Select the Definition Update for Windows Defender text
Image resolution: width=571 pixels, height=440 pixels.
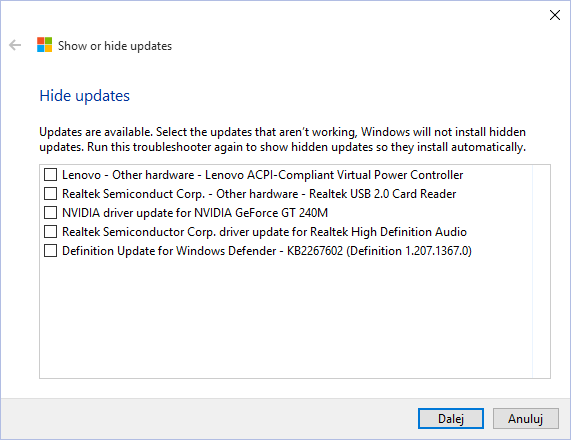(x=267, y=251)
